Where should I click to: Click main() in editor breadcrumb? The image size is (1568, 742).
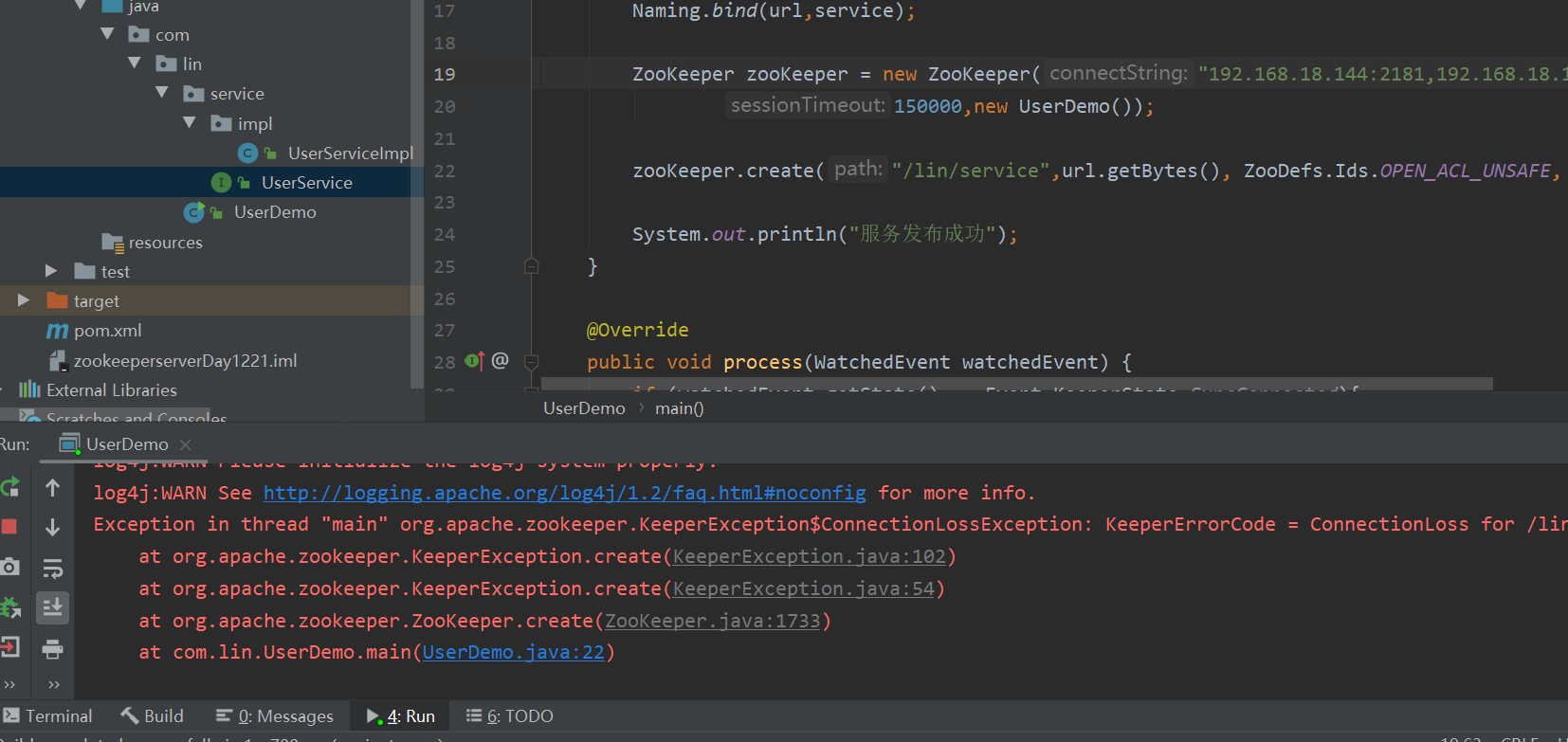tap(680, 408)
